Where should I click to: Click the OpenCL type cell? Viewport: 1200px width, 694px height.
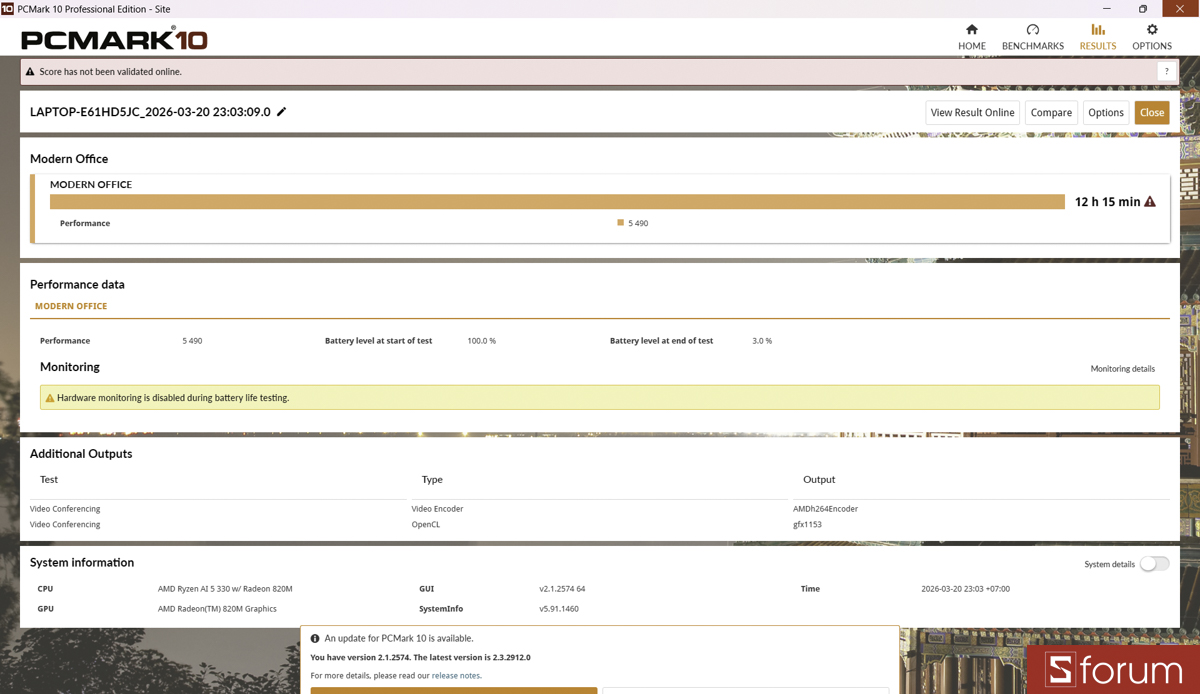pyautogui.click(x=425, y=525)
